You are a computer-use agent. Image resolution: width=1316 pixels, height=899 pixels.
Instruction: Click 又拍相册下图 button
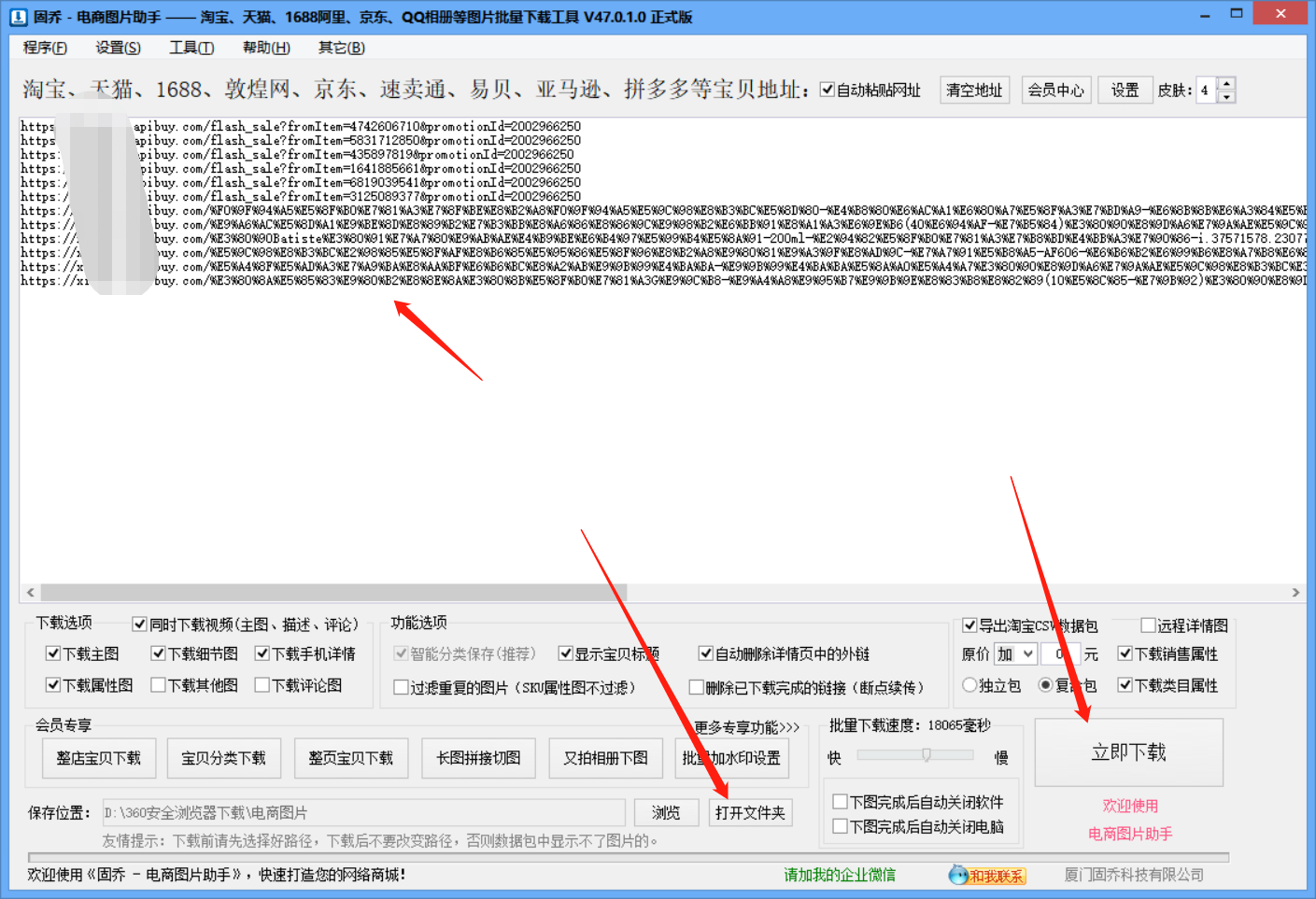click(605, 758)
